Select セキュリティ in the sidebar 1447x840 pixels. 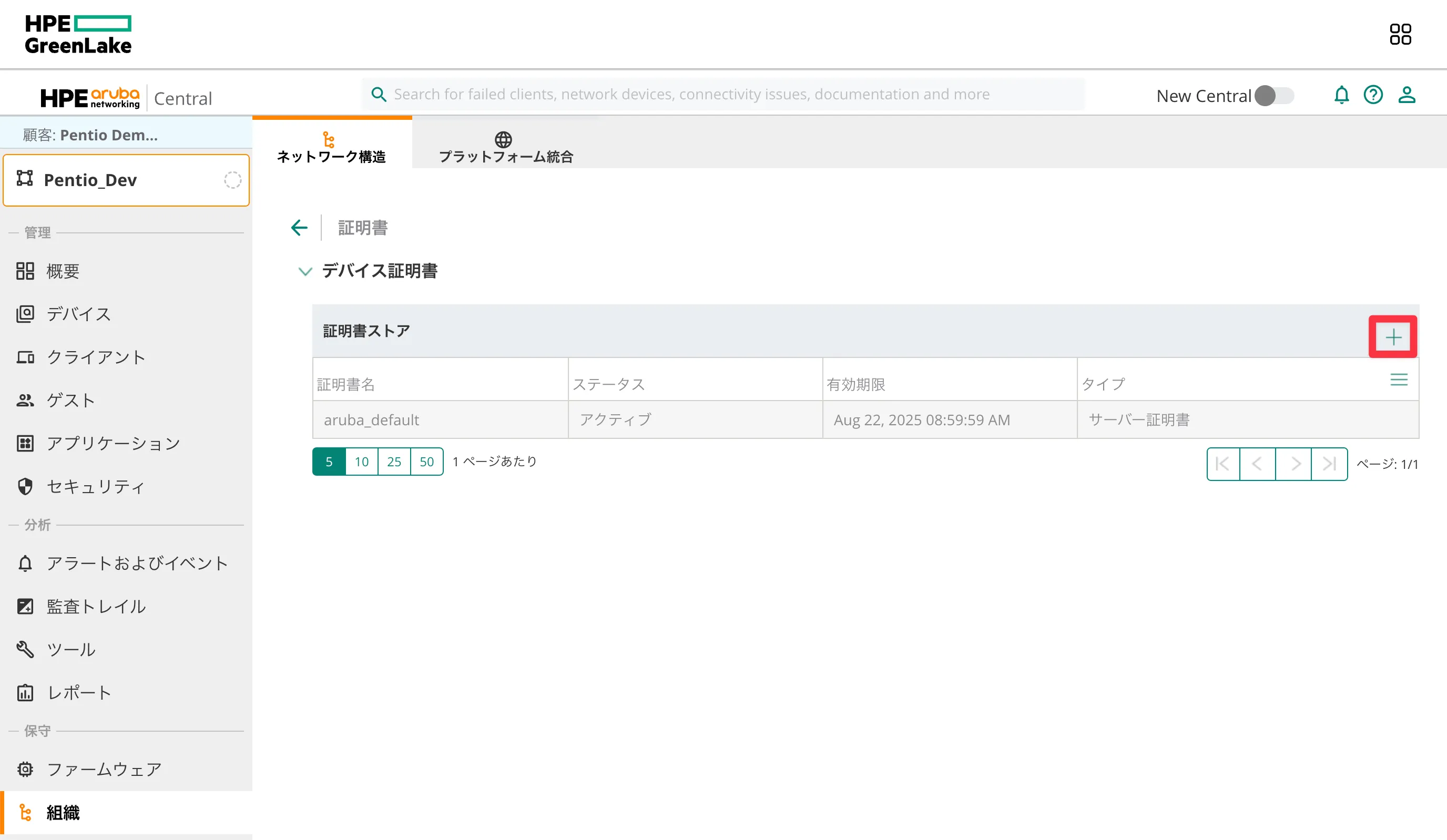click(96, 486)
